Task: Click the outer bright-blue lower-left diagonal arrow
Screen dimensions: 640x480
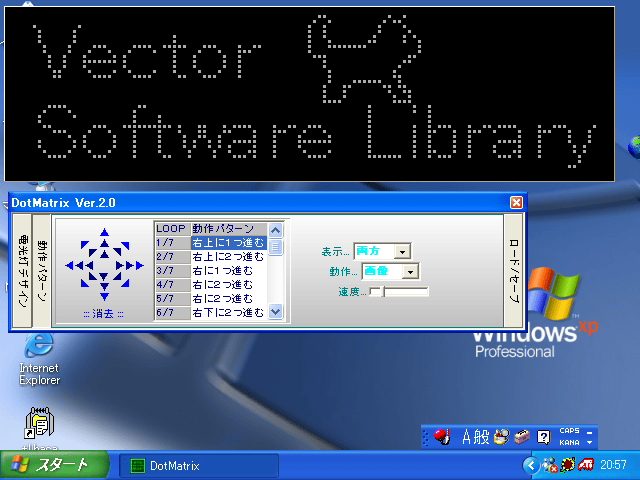Action: click(x=84, y=284)
